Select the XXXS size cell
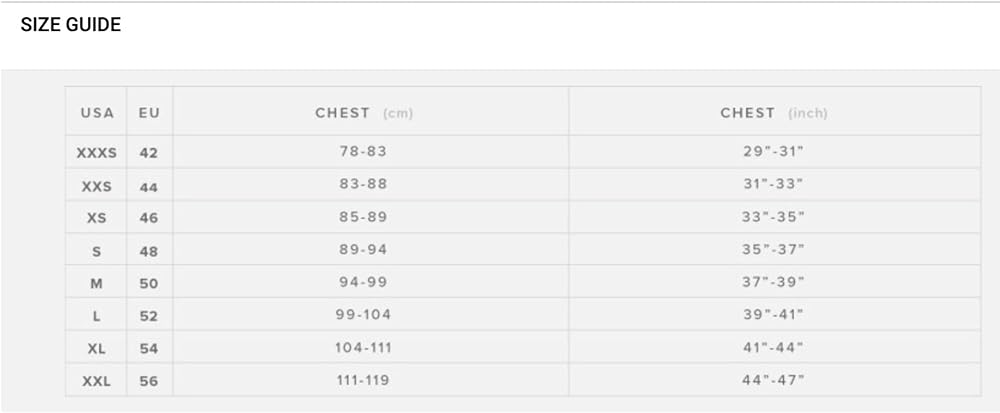This screenshot has height=413, width=1000. (97, 153)
